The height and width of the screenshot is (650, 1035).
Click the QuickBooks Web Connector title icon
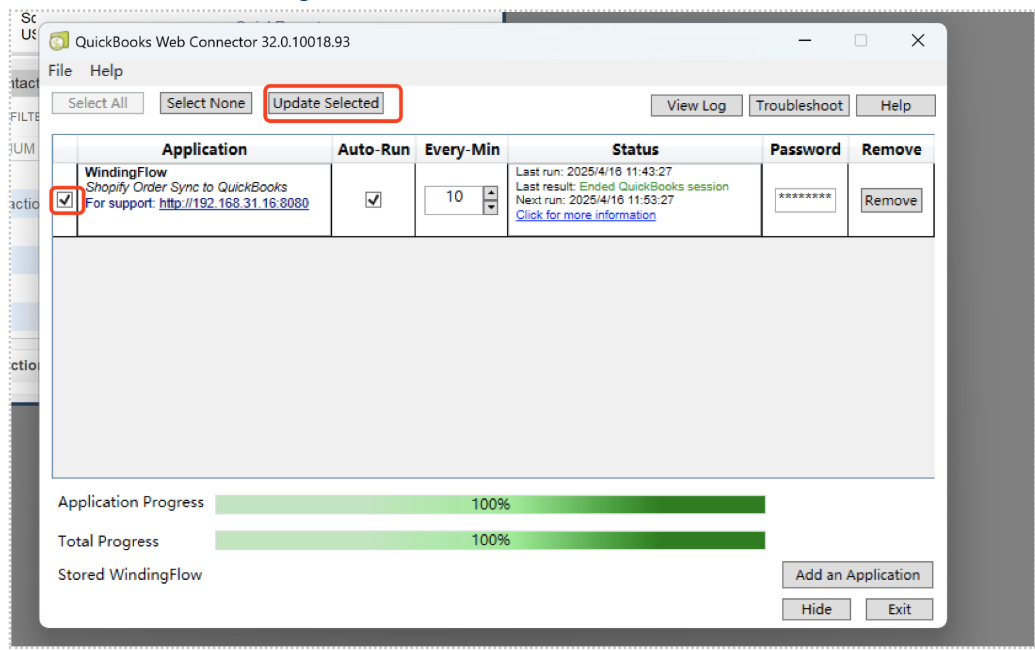(59, 41)
